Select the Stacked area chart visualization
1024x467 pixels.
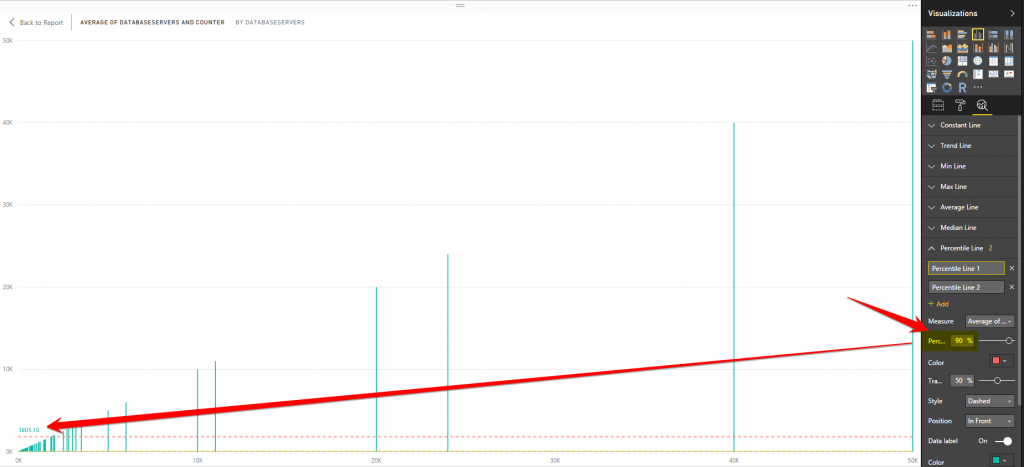[962, 48]
